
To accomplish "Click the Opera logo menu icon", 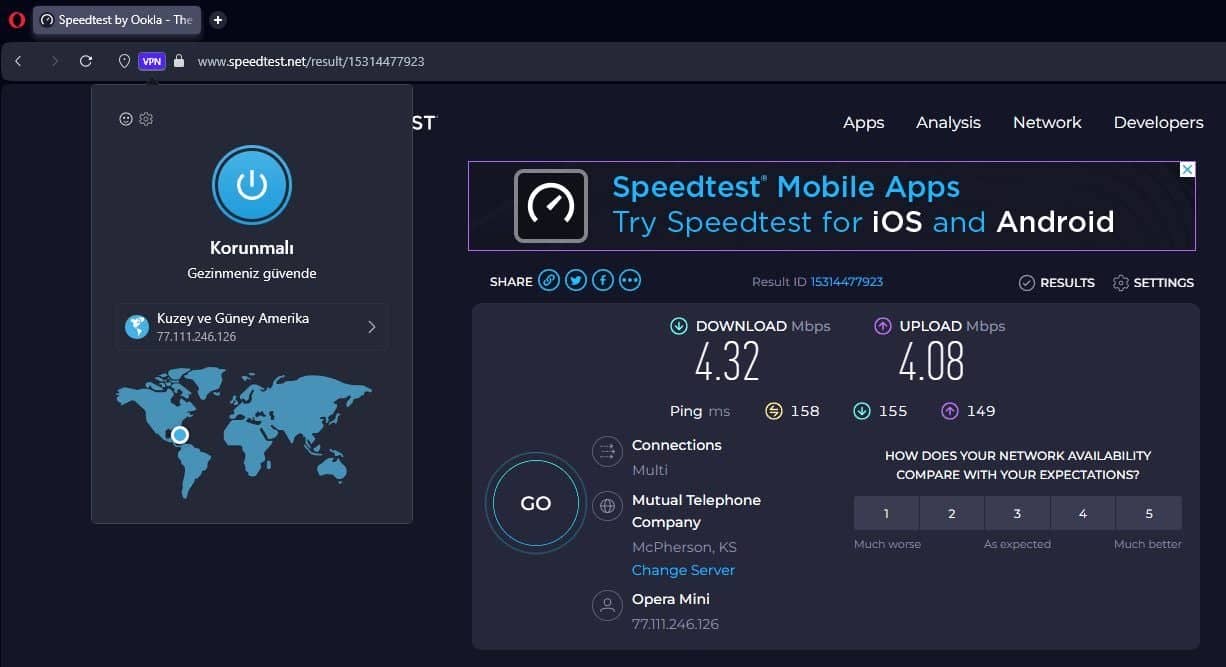I will (x=16, y=20).
